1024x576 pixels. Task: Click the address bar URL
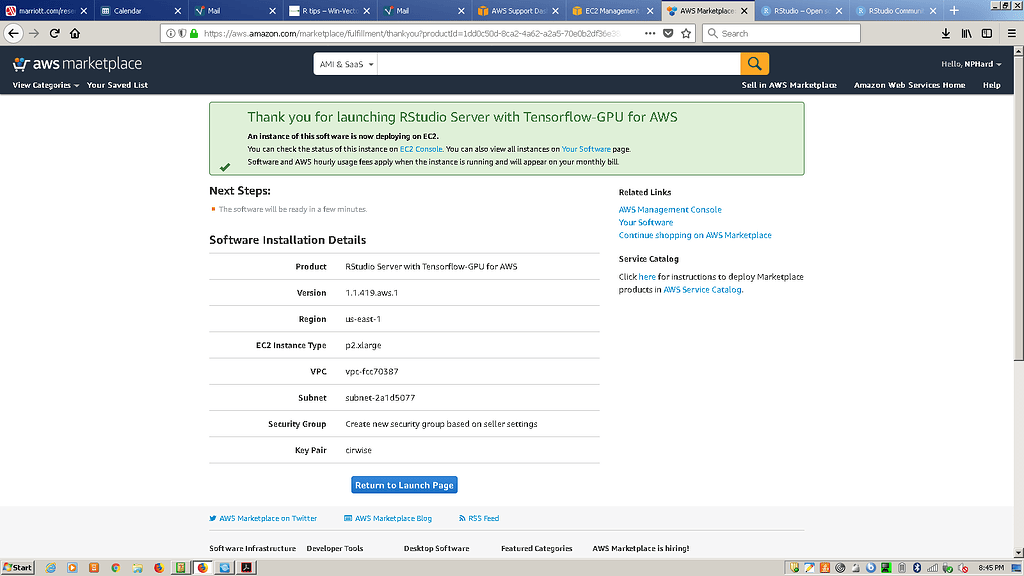tap(411, 33)
